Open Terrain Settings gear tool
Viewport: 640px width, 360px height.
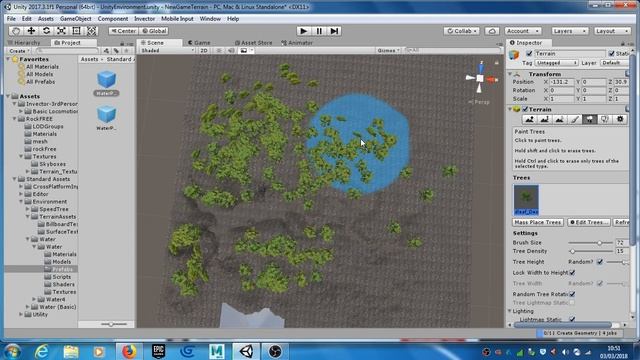click(x=620, y=119)
